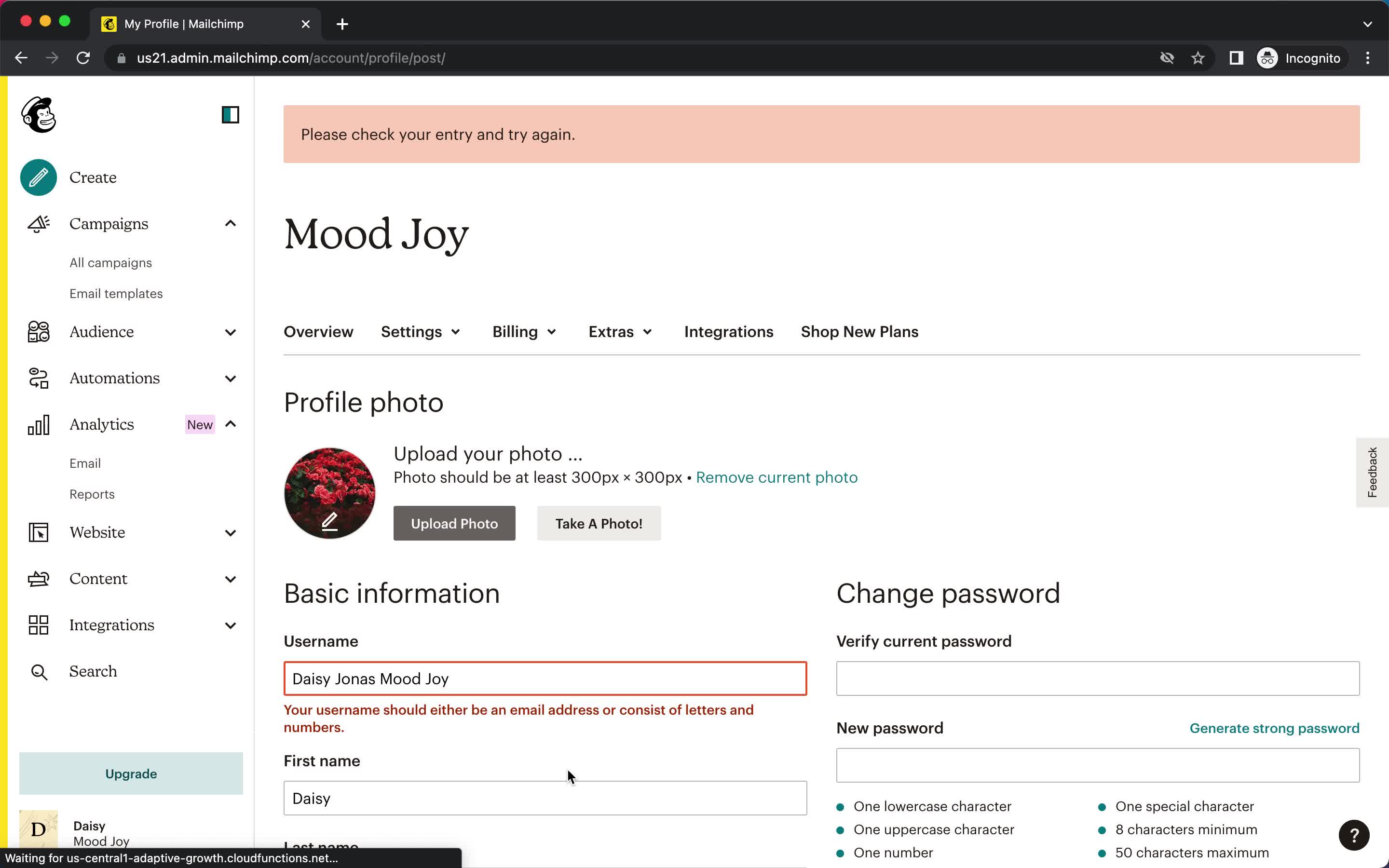Screen dimensions: 1389x868
Task: Expand the Billing dropdown menu
Action: pyautogui.click(x=524, y=331)
